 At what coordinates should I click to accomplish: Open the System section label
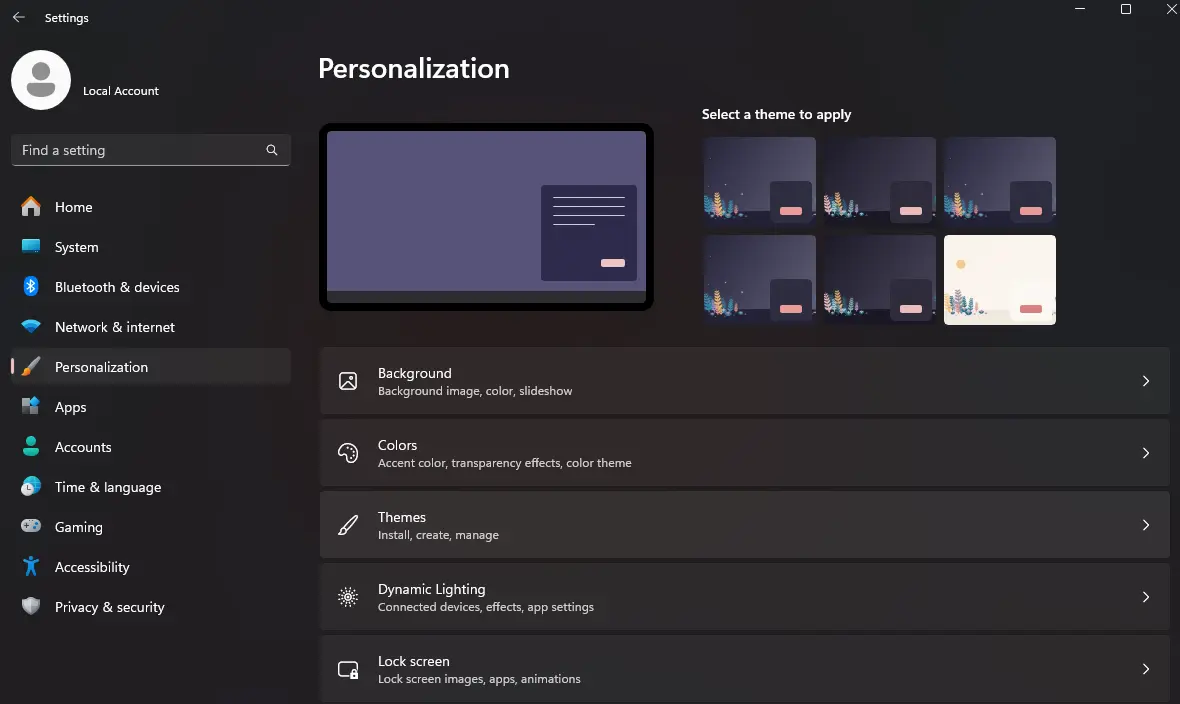[77, 247]
